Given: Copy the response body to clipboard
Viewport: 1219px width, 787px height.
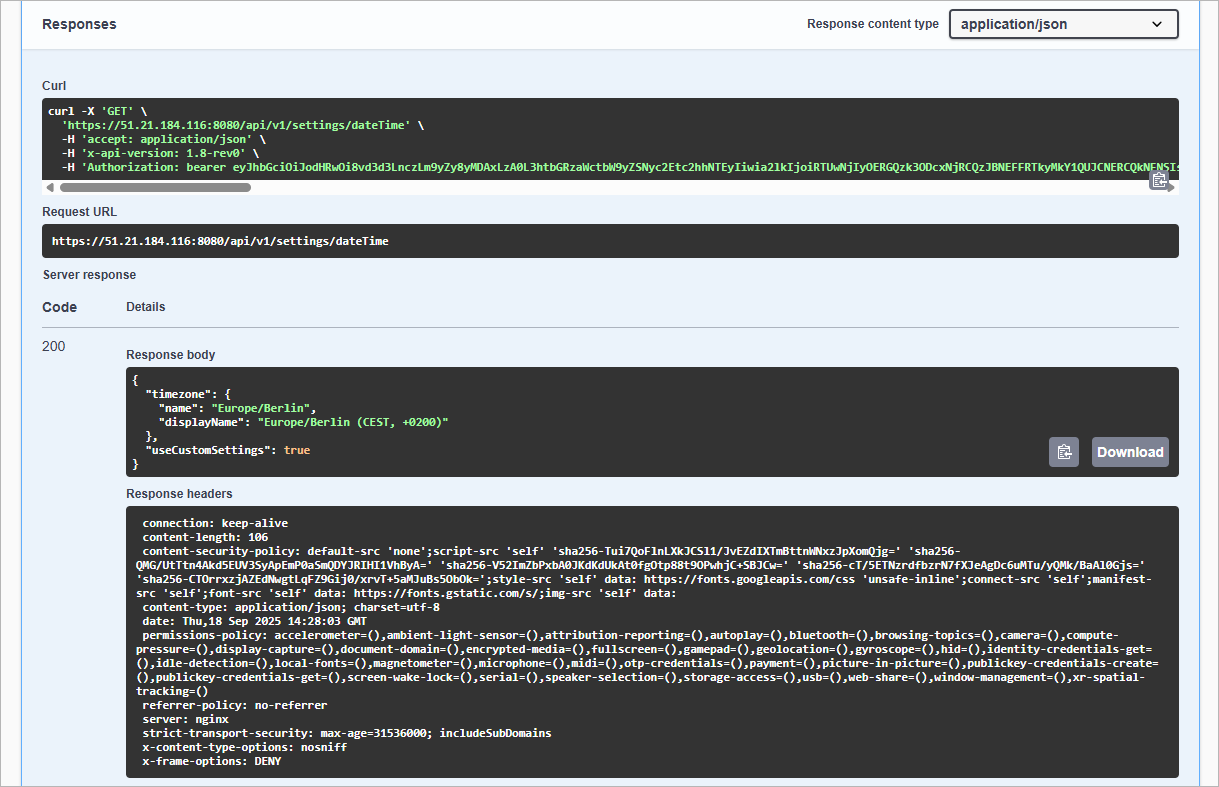Looking at the screenshot, I should pos(1064,452).
